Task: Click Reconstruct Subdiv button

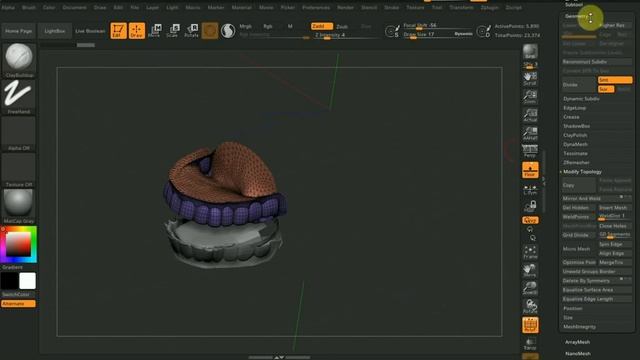Action: (x=597, y=62)
